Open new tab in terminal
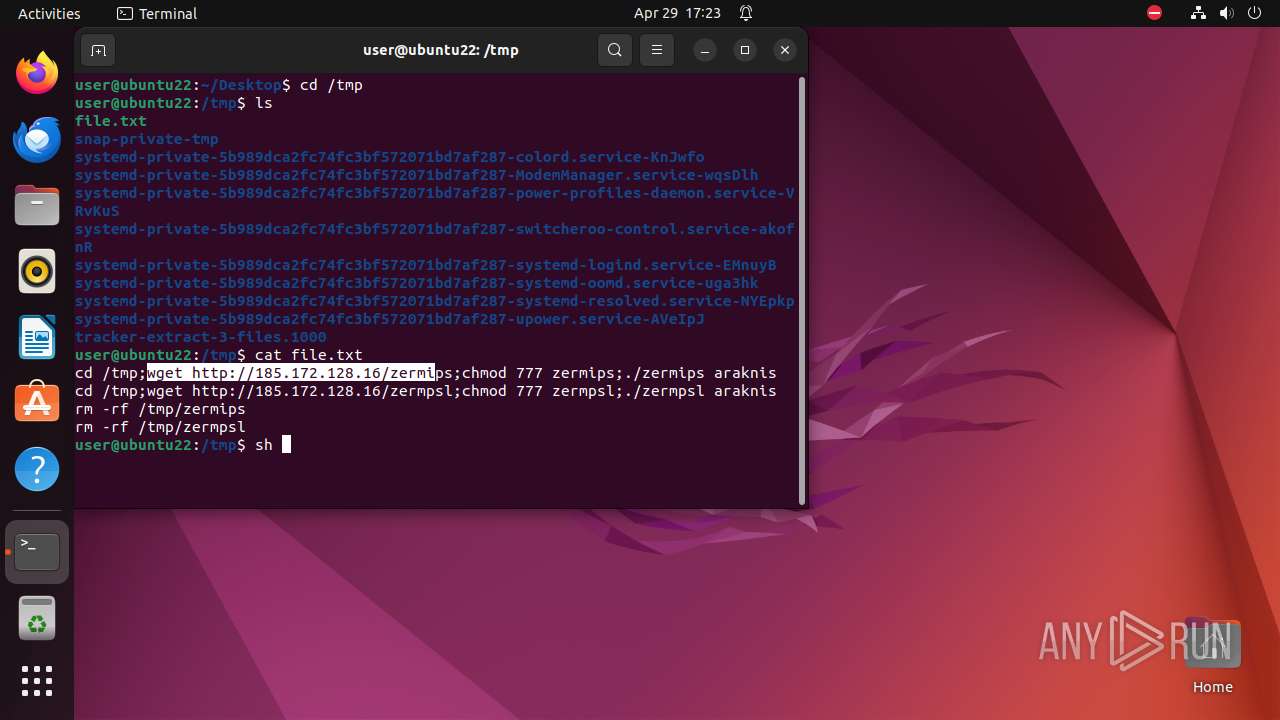Image resolution: width=1280 pixels, height=720 pixels. pyautogui.click(x=98, y=50)
